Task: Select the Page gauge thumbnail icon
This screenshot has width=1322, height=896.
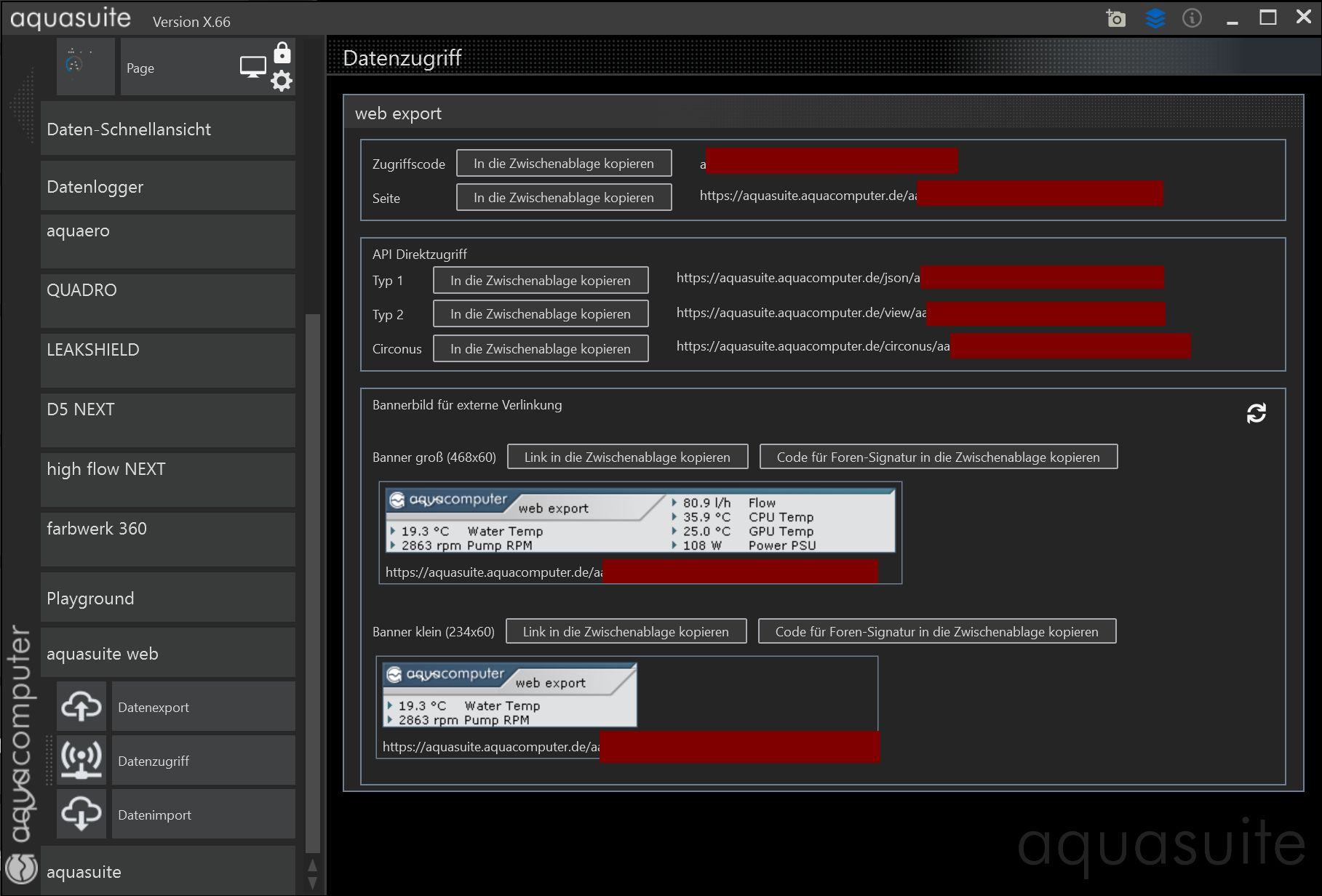Action: coord(86,67)
